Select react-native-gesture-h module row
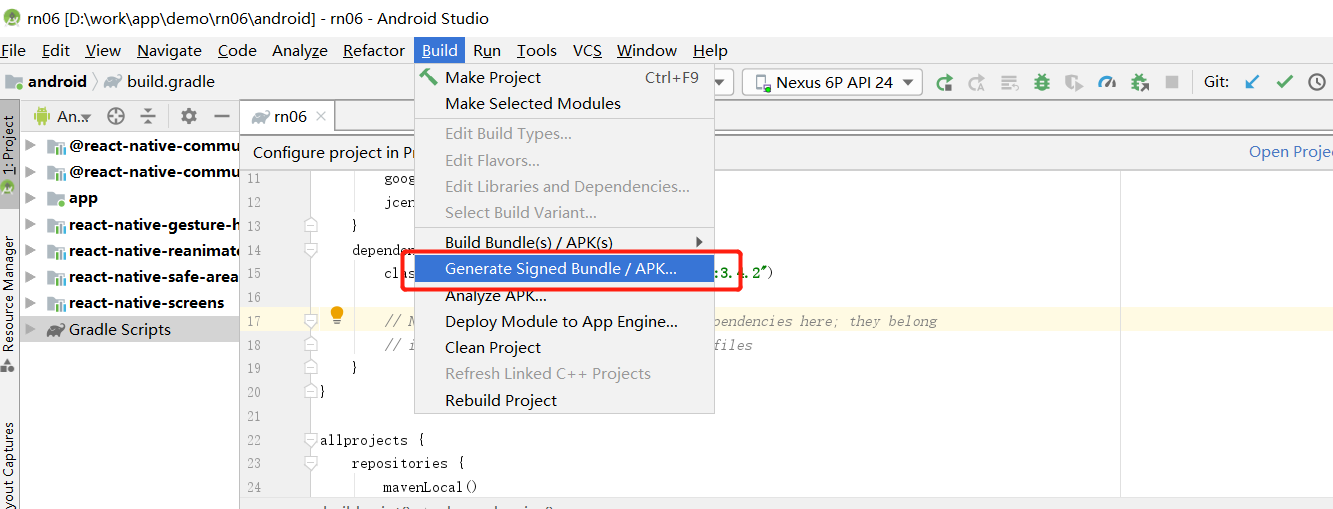 click(x=130, y=224)
